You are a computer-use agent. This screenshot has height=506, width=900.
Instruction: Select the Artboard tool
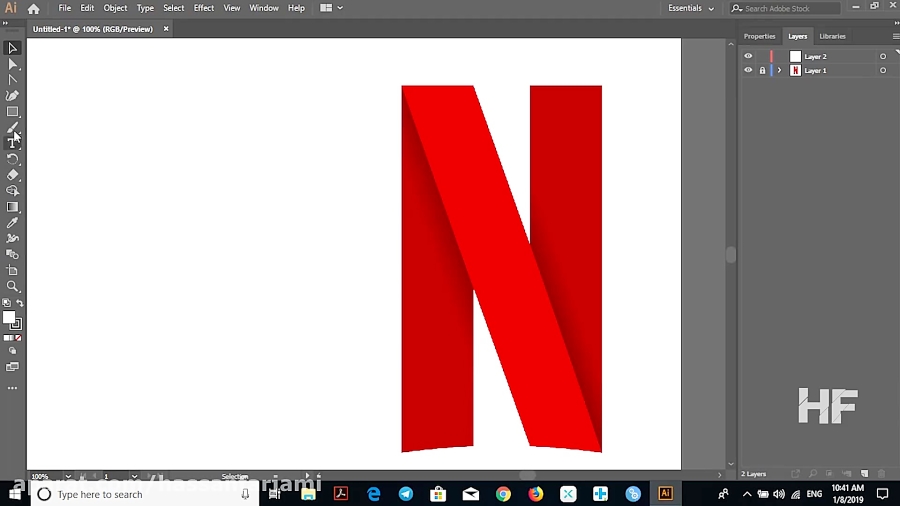click(x=12, y=270)
